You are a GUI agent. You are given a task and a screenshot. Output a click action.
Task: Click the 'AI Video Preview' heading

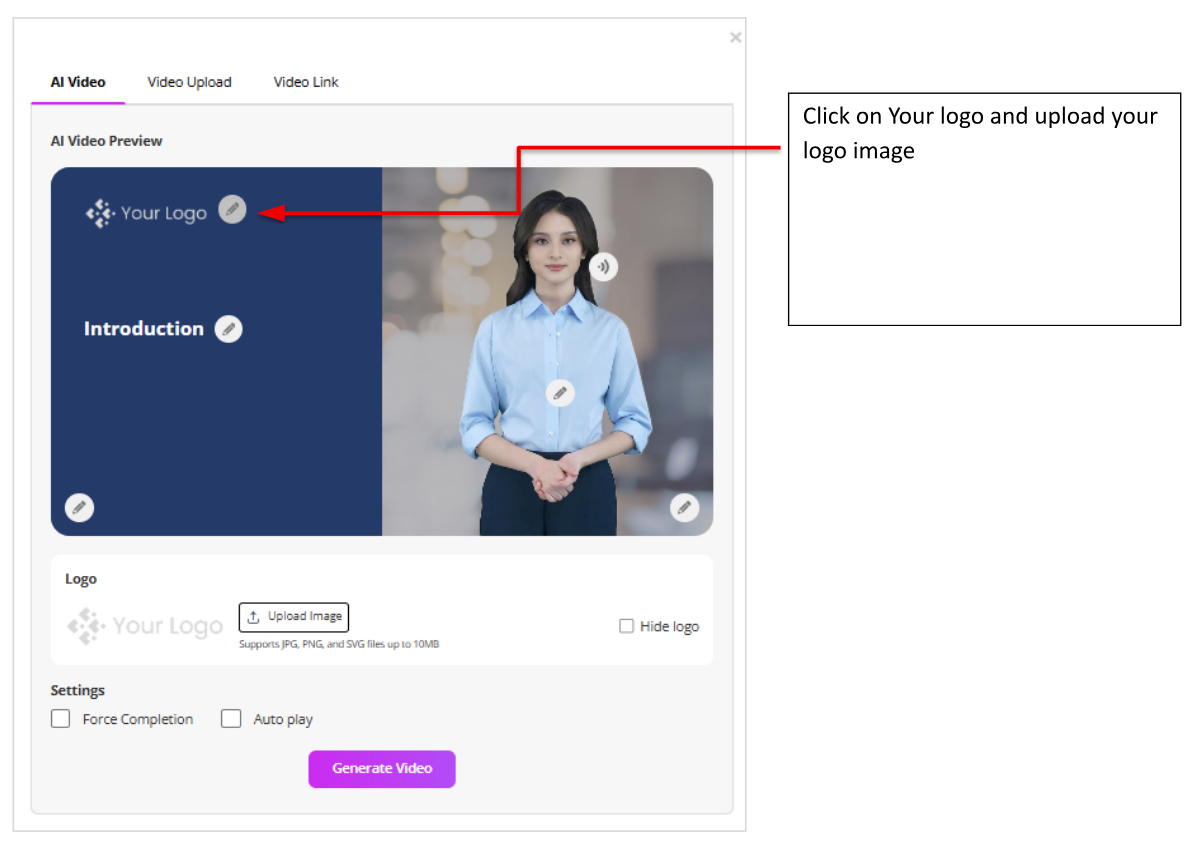coord(106,141)
